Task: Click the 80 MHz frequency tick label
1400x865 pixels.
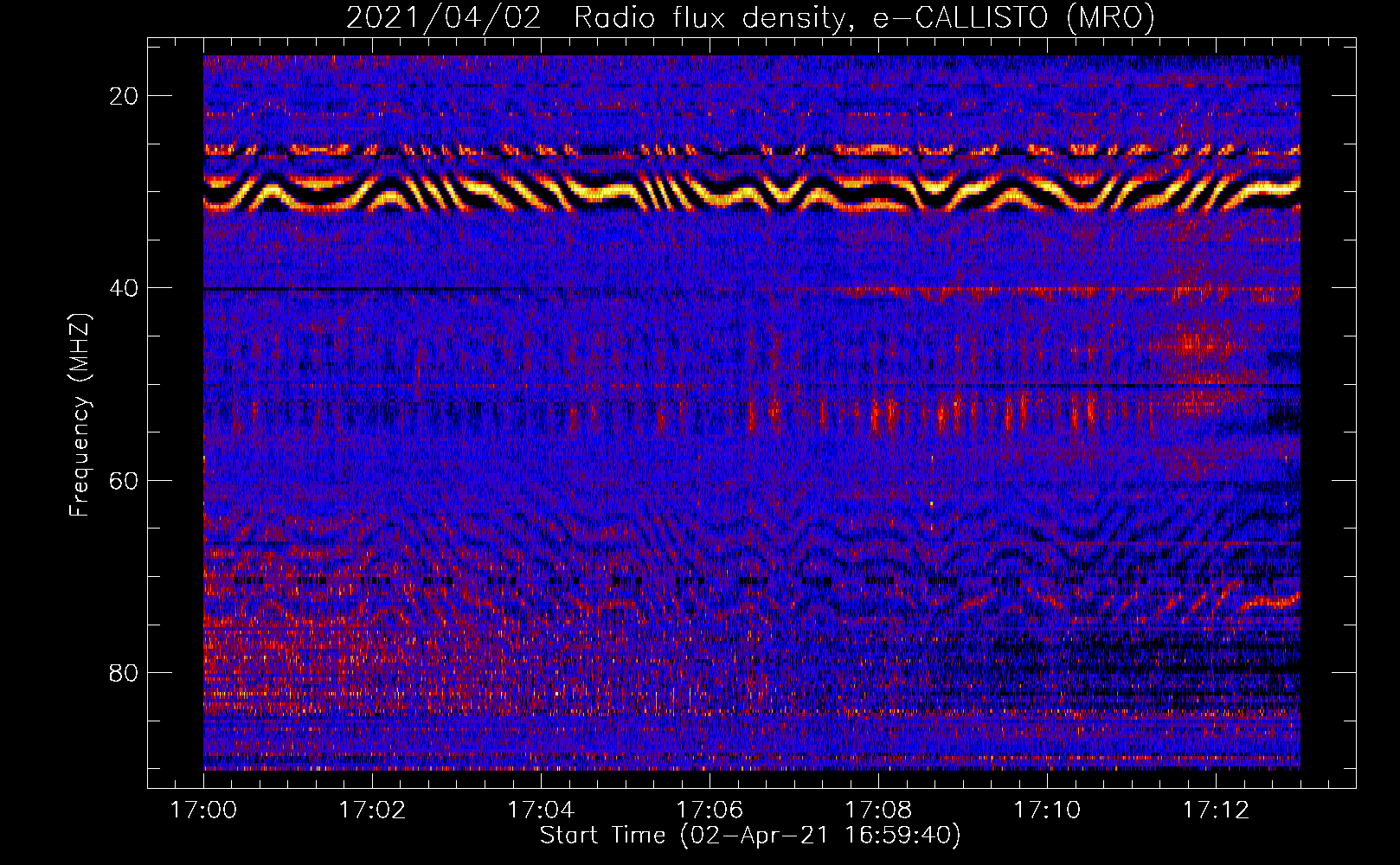Action: tap(125, 673)
